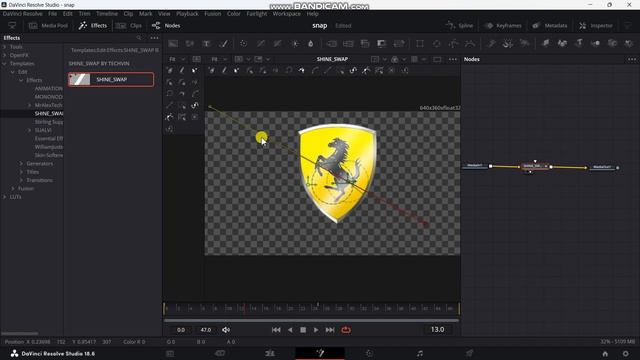Add a Merge tool
The width and height of the screenshot is (640, 360).
(x=331, y=43)
